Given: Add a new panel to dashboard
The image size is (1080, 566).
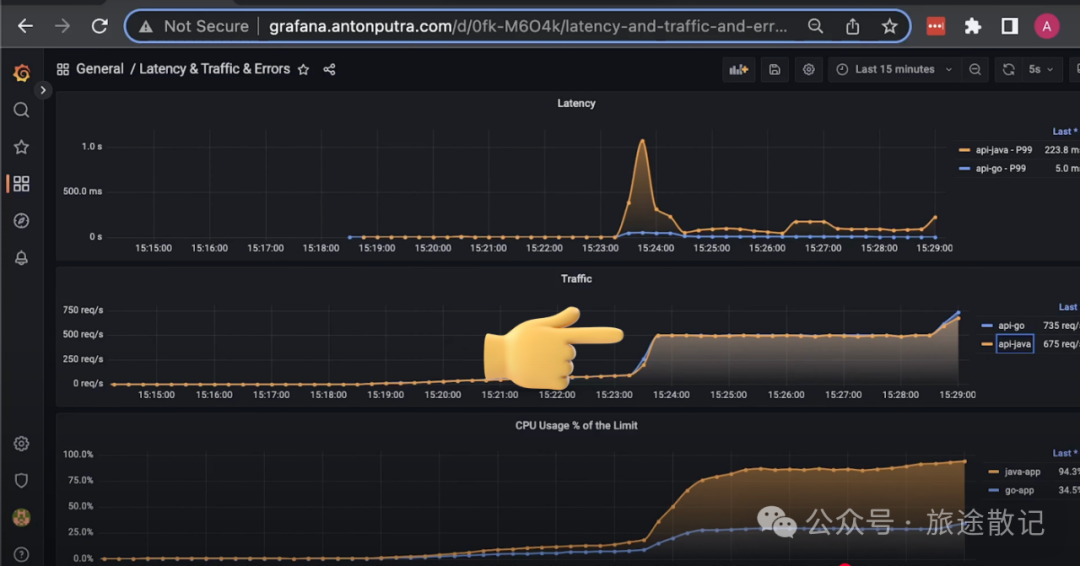Looking at the screenshot, I should pos(738,70).
